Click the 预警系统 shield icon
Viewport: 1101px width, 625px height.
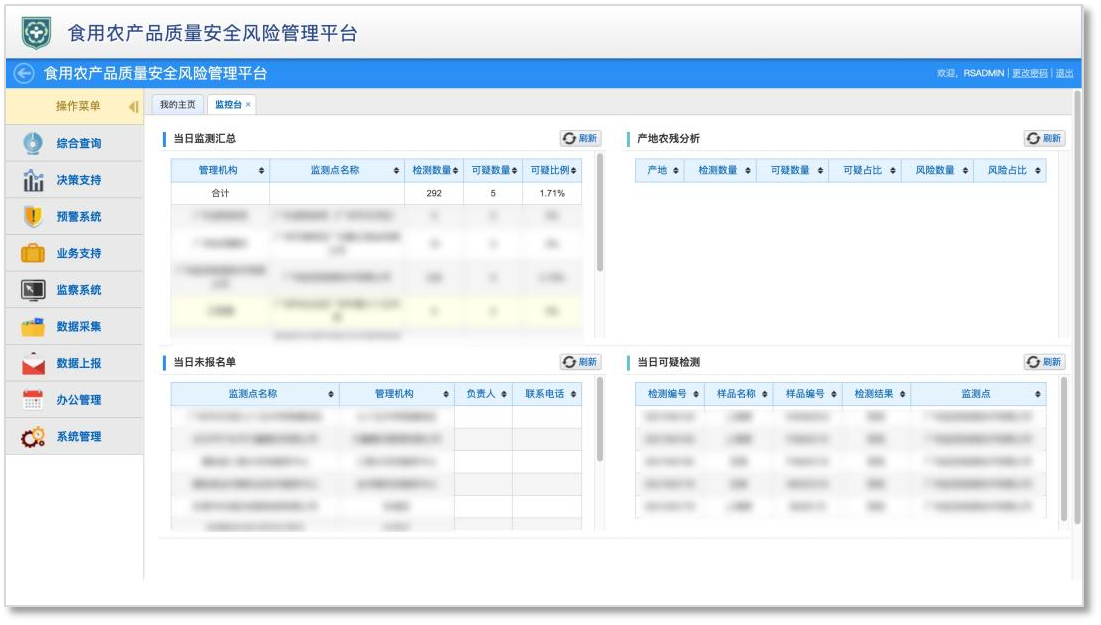pyautogui.click(x=33, y=216)
